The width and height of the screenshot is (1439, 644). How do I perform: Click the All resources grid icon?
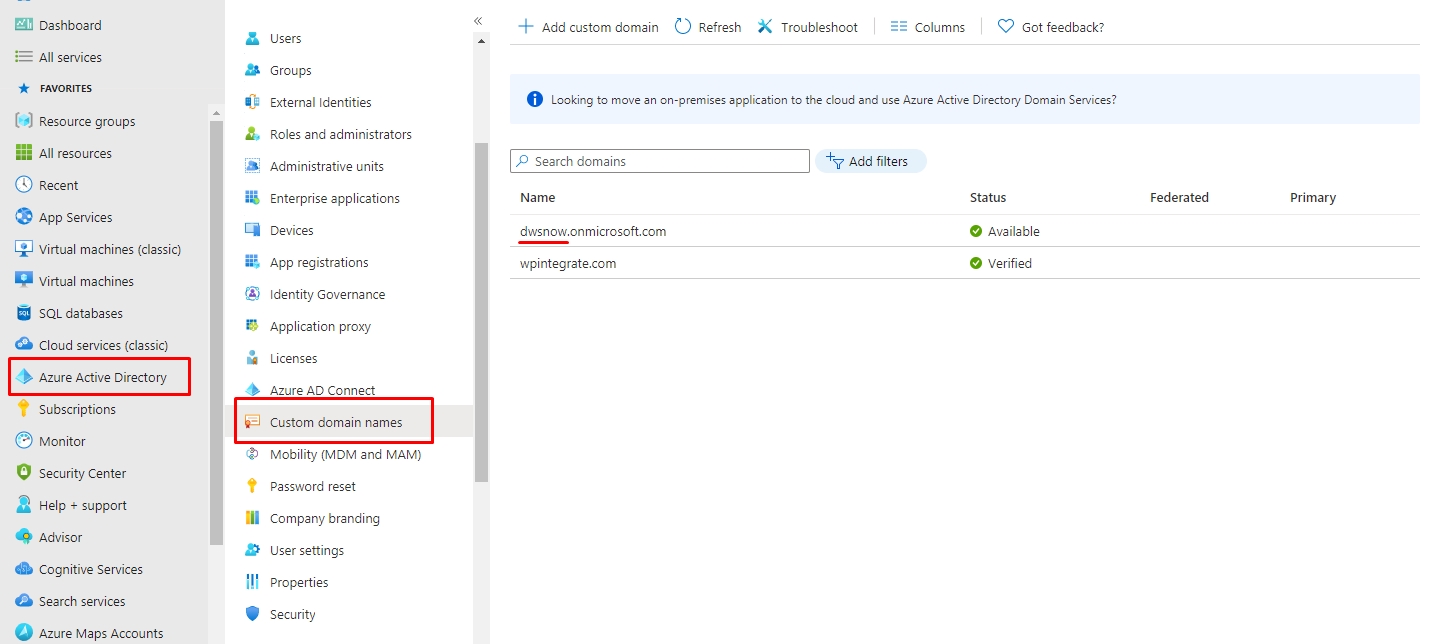click(24, 153)
